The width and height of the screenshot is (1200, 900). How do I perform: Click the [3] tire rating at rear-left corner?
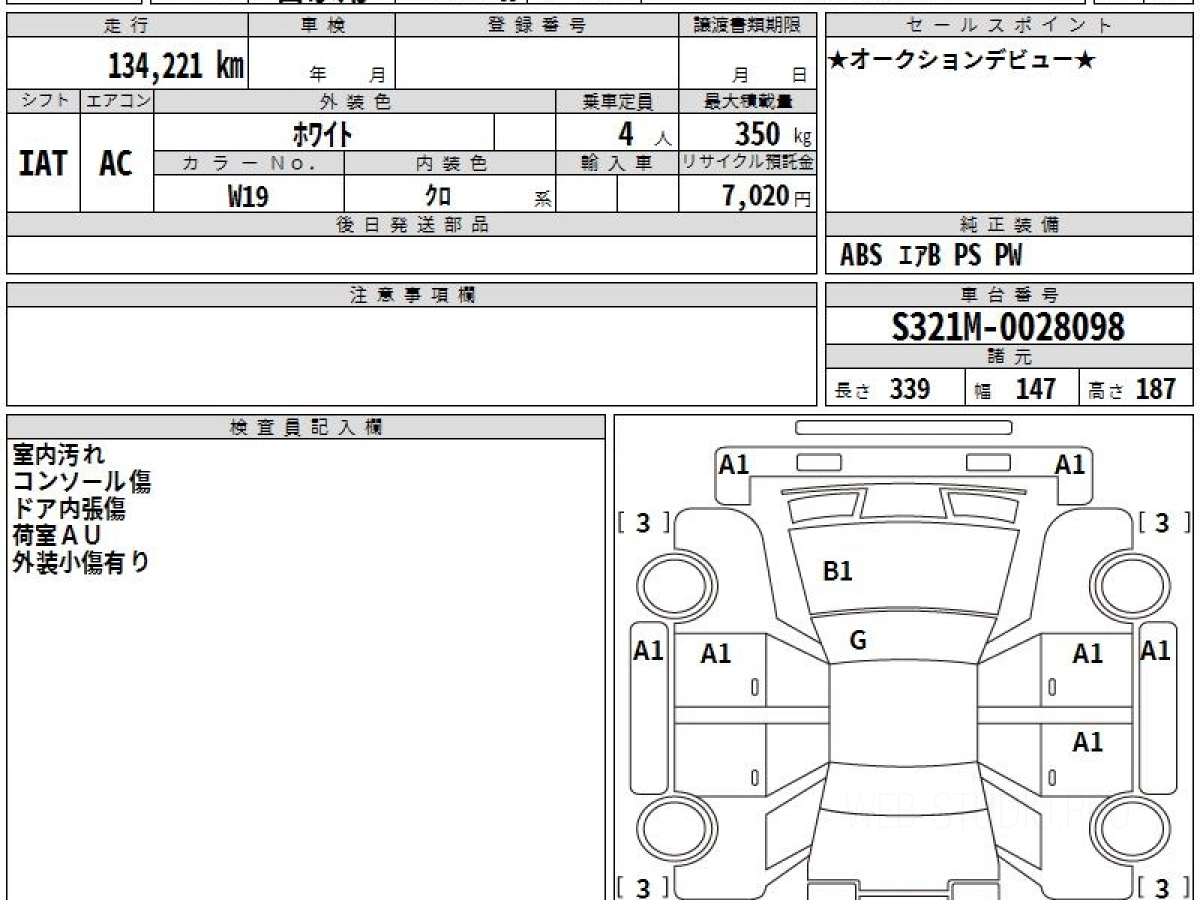point(643,886)
